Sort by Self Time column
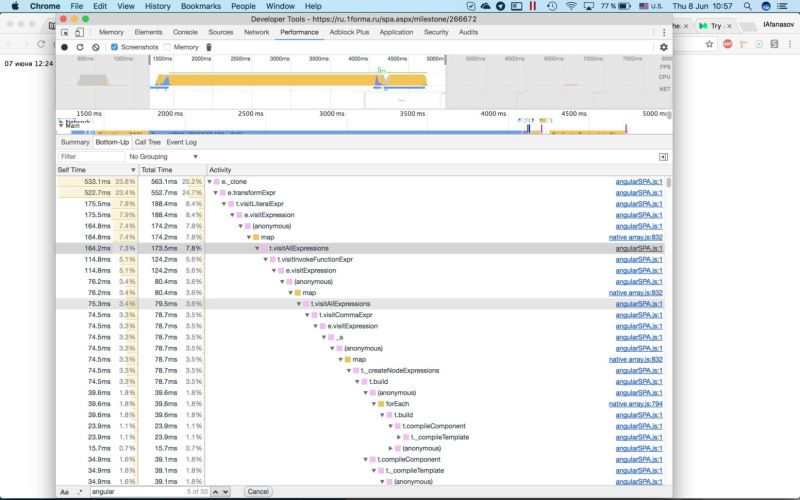Image resolution: width=800 pixels, height=500 pixels. pos(96,170)
